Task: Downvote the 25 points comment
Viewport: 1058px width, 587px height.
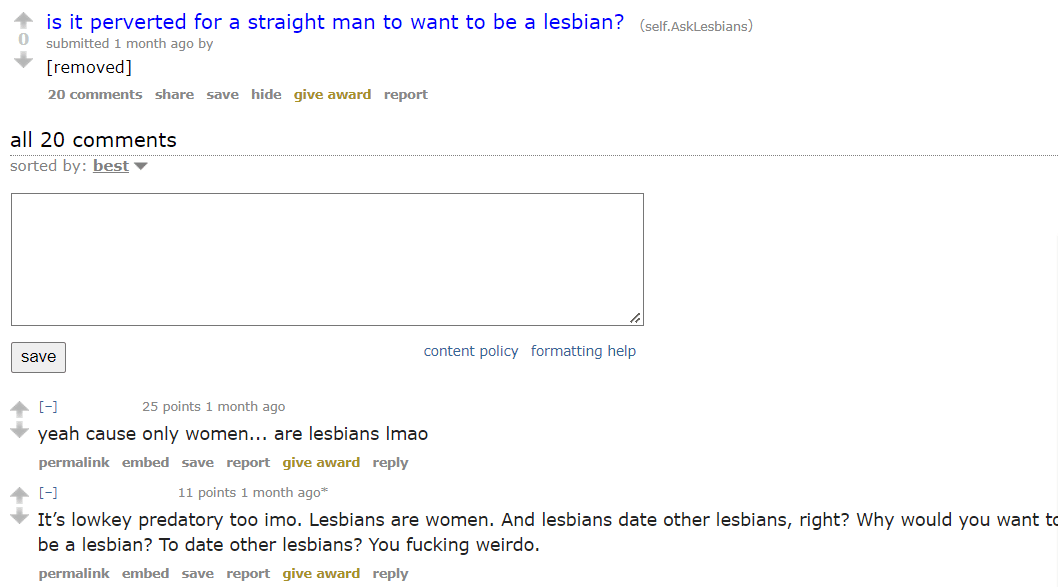Action: 19,431
